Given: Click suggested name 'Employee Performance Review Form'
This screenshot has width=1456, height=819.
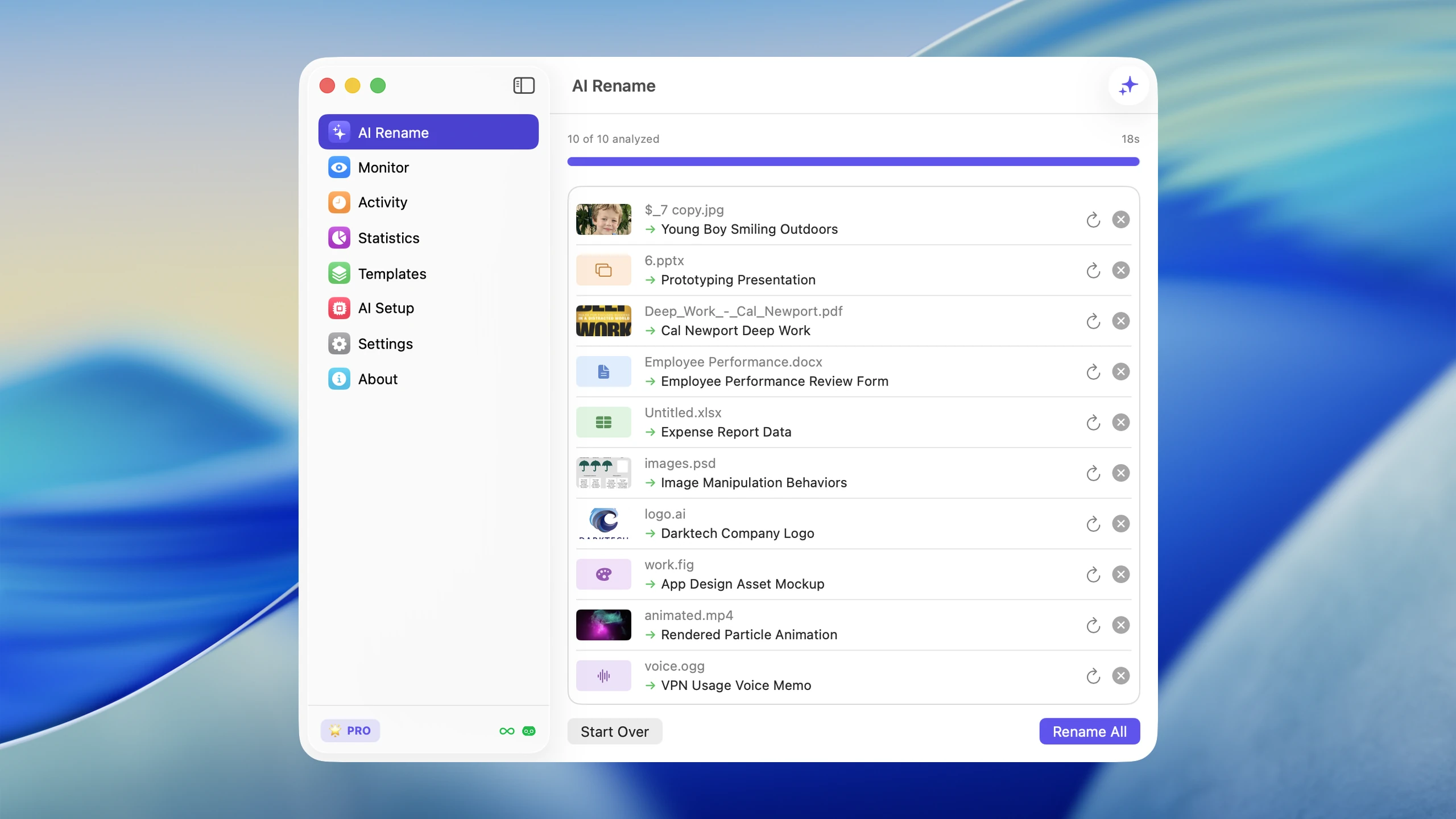Looking at the screenshot, I should (x=775, y=381).
